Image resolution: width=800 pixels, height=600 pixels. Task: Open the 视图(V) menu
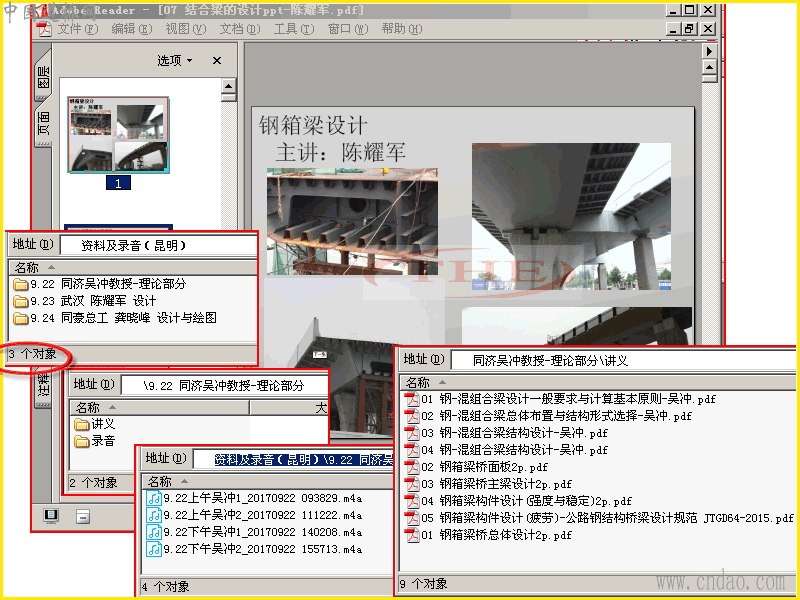[x=186, y=29]
